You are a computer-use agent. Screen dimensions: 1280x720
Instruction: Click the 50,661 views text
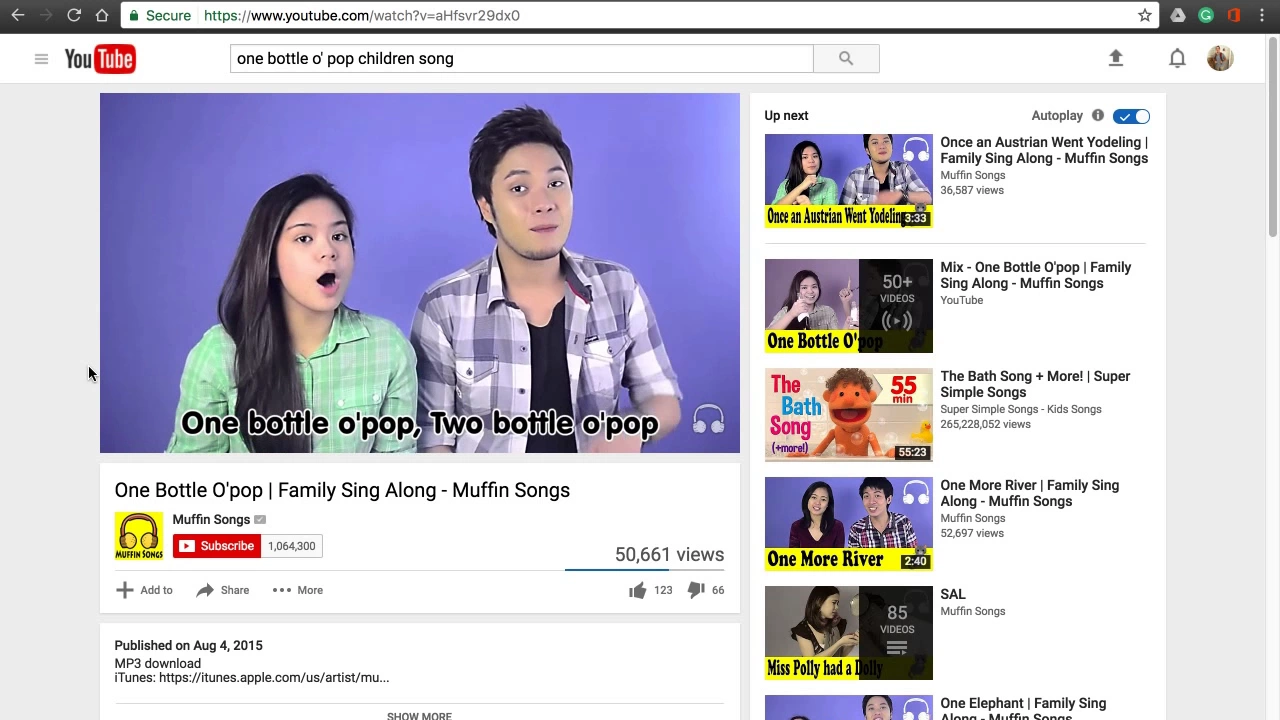(669, 554)
